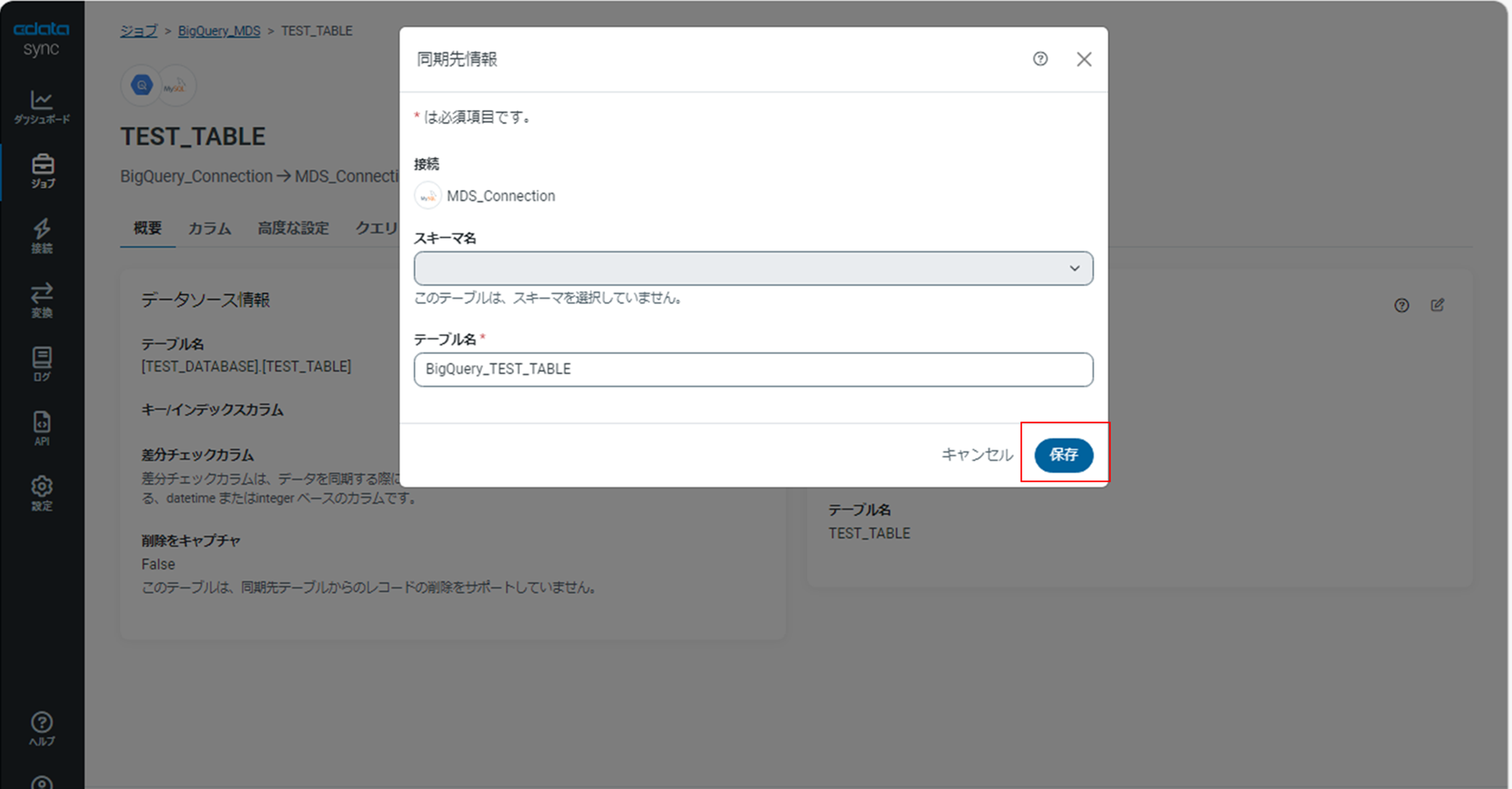Open the API sidebar icon
The height and width of the screenshot is (789, 1512).
42,428
